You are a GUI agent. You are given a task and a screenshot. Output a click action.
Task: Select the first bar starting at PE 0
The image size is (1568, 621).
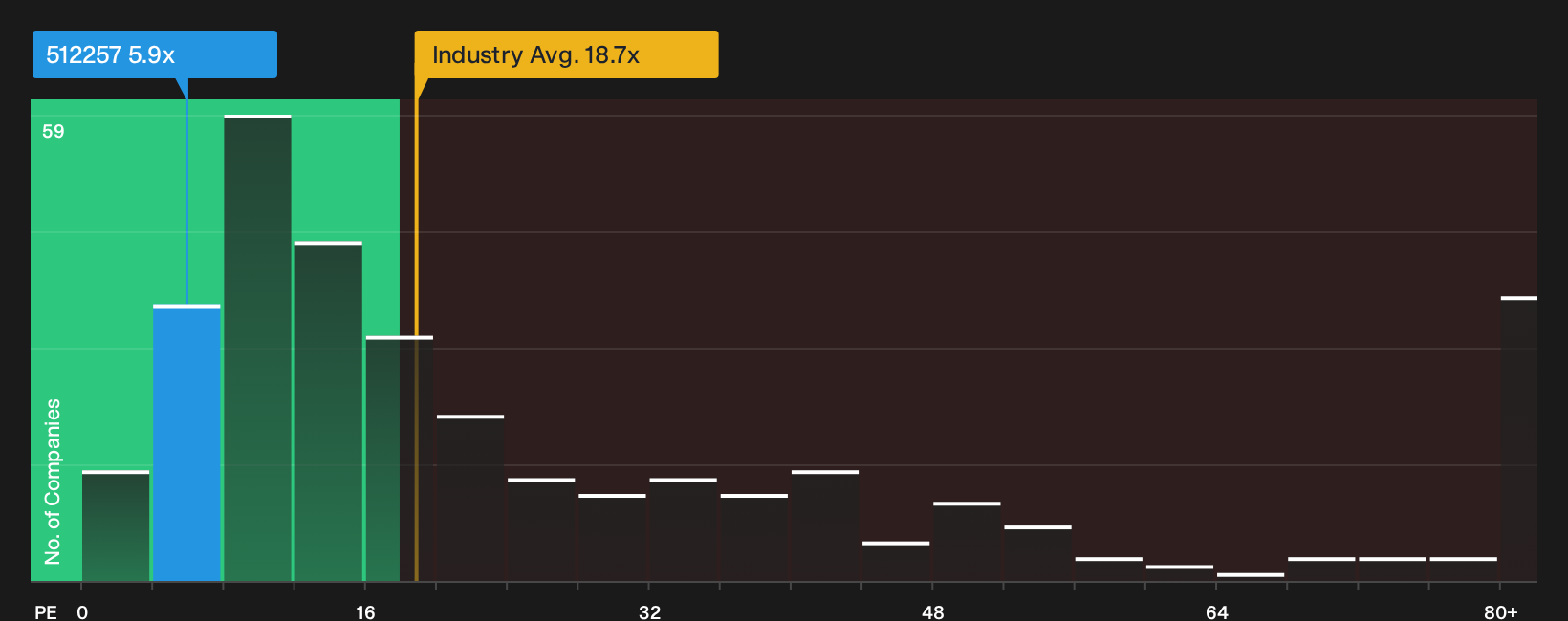point(116,525)
